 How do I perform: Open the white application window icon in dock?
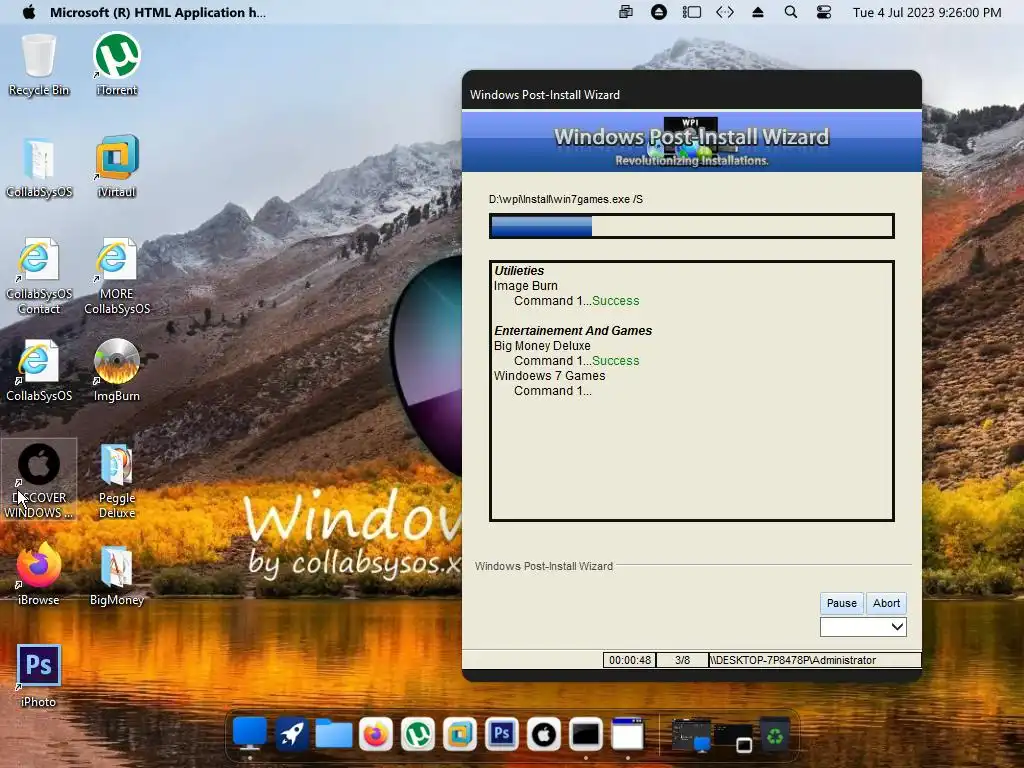tap(628, 735)
